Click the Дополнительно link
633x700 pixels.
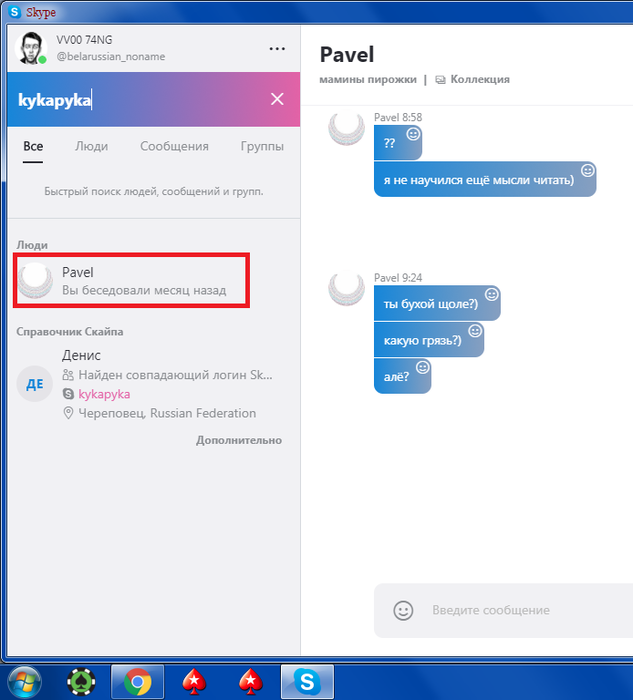(239, 440)
